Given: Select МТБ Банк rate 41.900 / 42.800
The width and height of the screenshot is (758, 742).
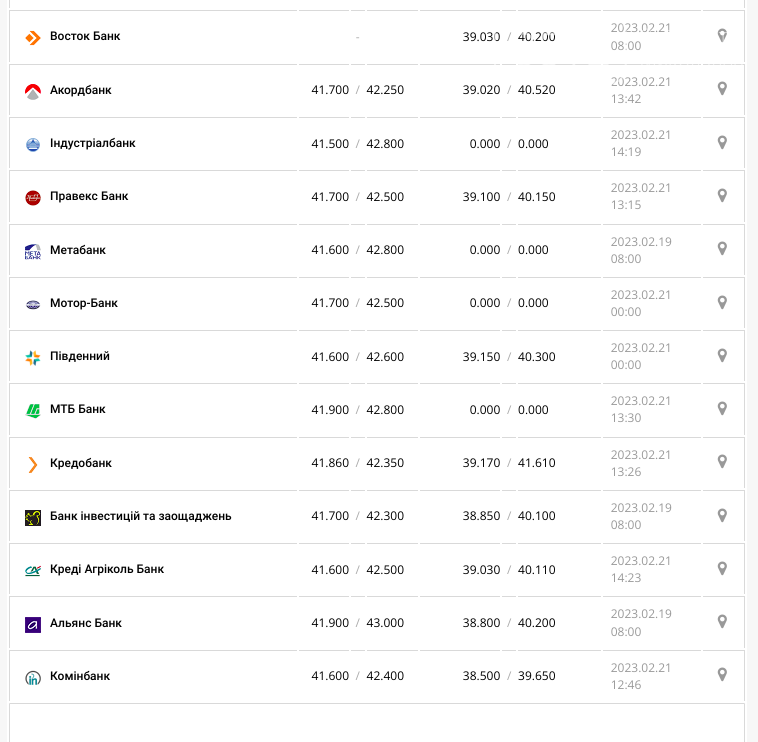Looking at the screenshot, I should pyautogui.click(x=358, y=410).
